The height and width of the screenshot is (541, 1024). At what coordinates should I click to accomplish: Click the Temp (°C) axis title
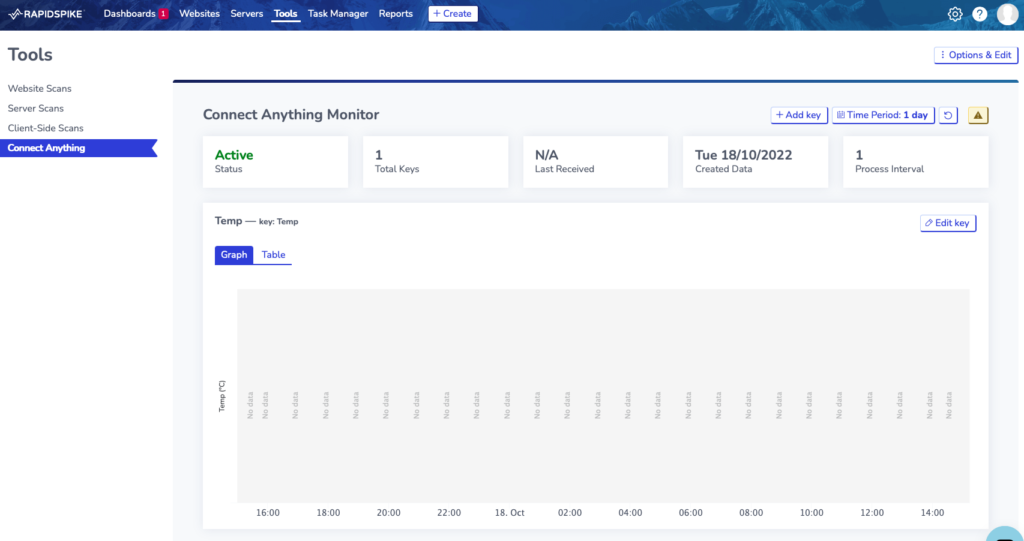tap(222, 397)
